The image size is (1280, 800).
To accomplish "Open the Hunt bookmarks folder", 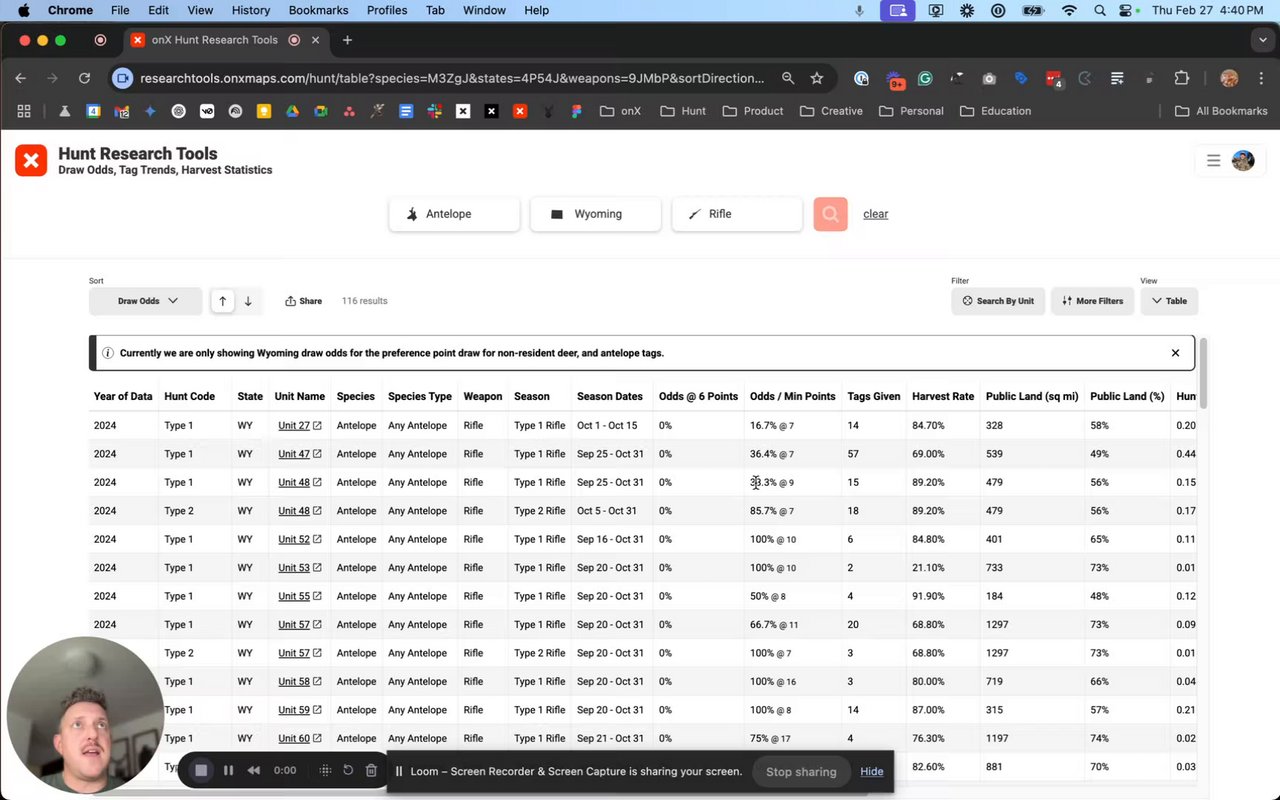I will point(684,111).
